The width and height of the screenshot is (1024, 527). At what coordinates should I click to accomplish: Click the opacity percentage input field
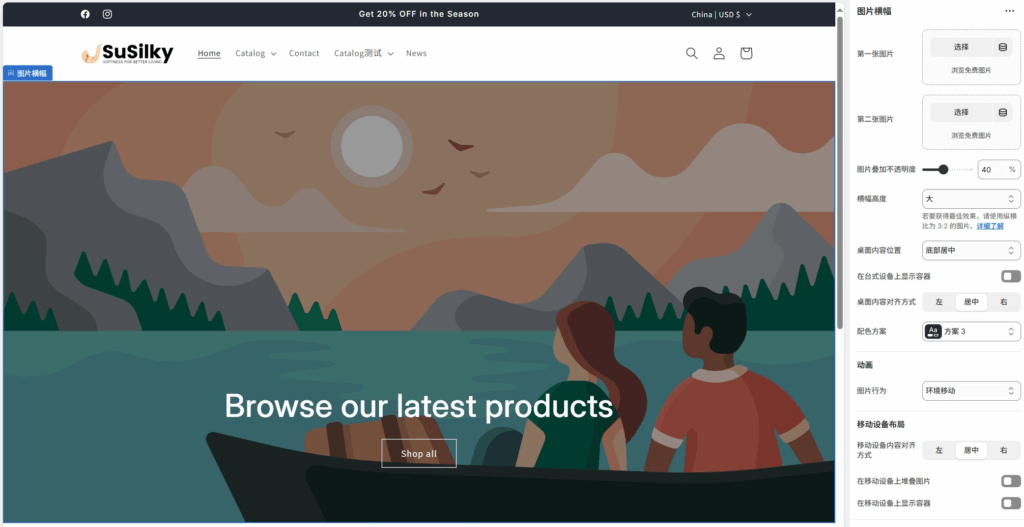pyautogui.click(x=992, y=170)
